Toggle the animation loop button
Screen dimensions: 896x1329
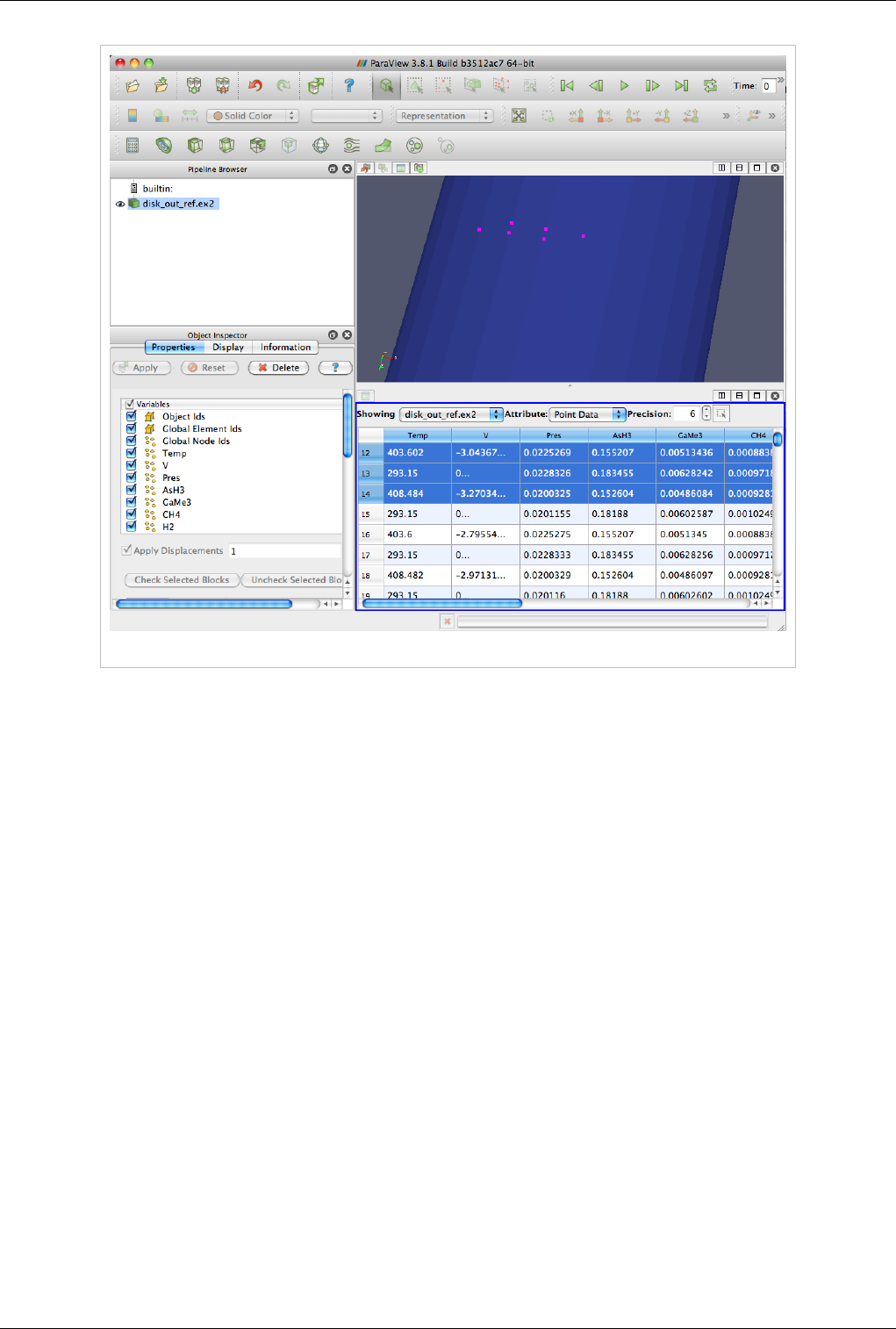click(x=710, y=86)
